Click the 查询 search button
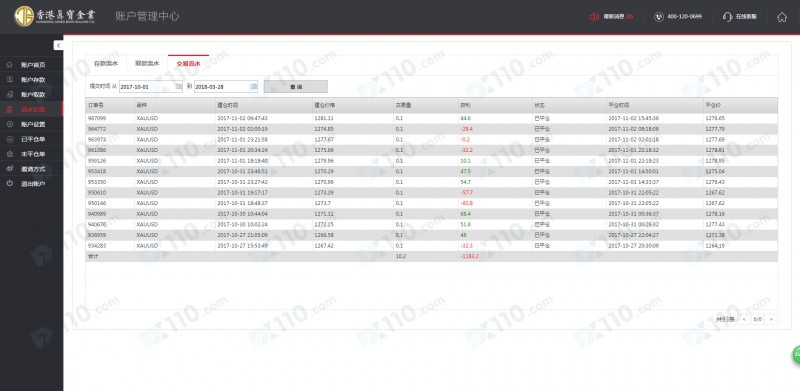The height and width of the screenshot is (391, 800). pyautogui.click(x=295, y=87)
